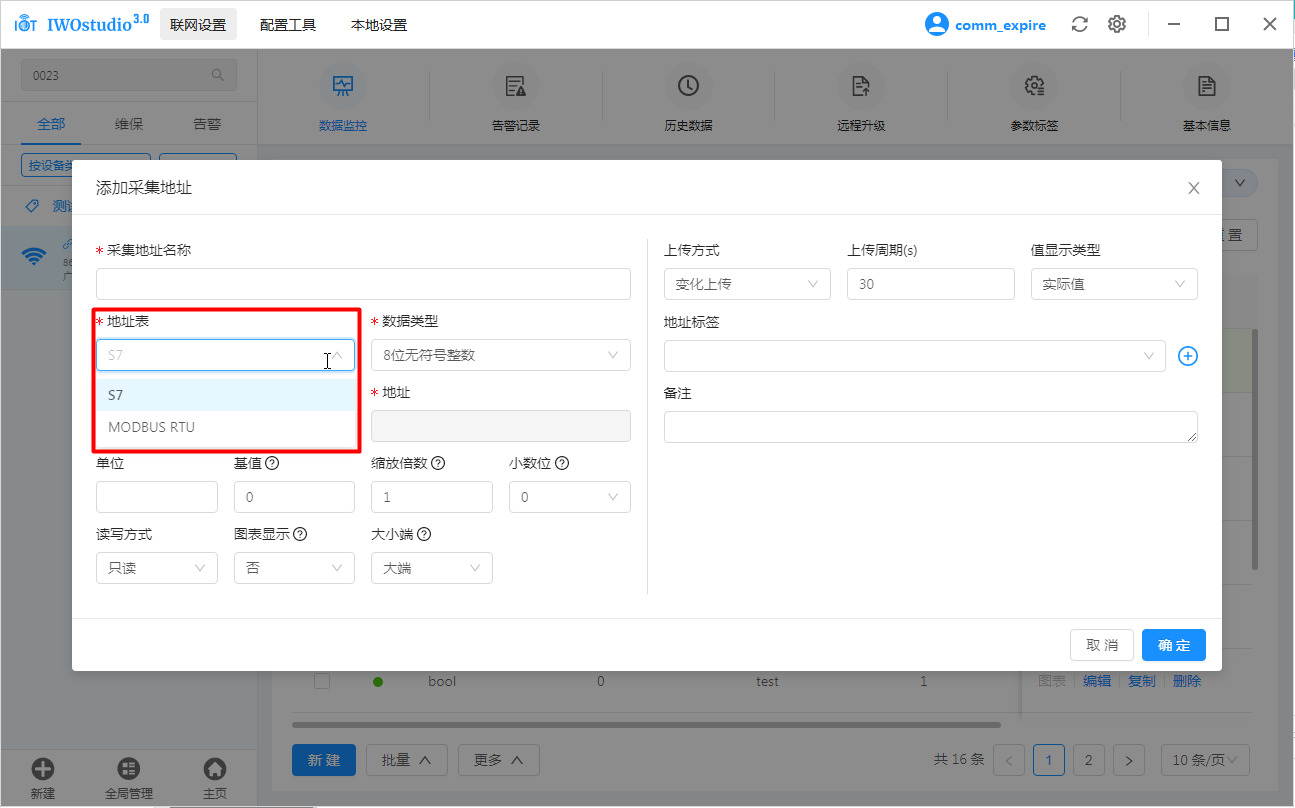Open the 本地设置 menu
This screenshot has height=808, width=1295.
coord(379,25)
